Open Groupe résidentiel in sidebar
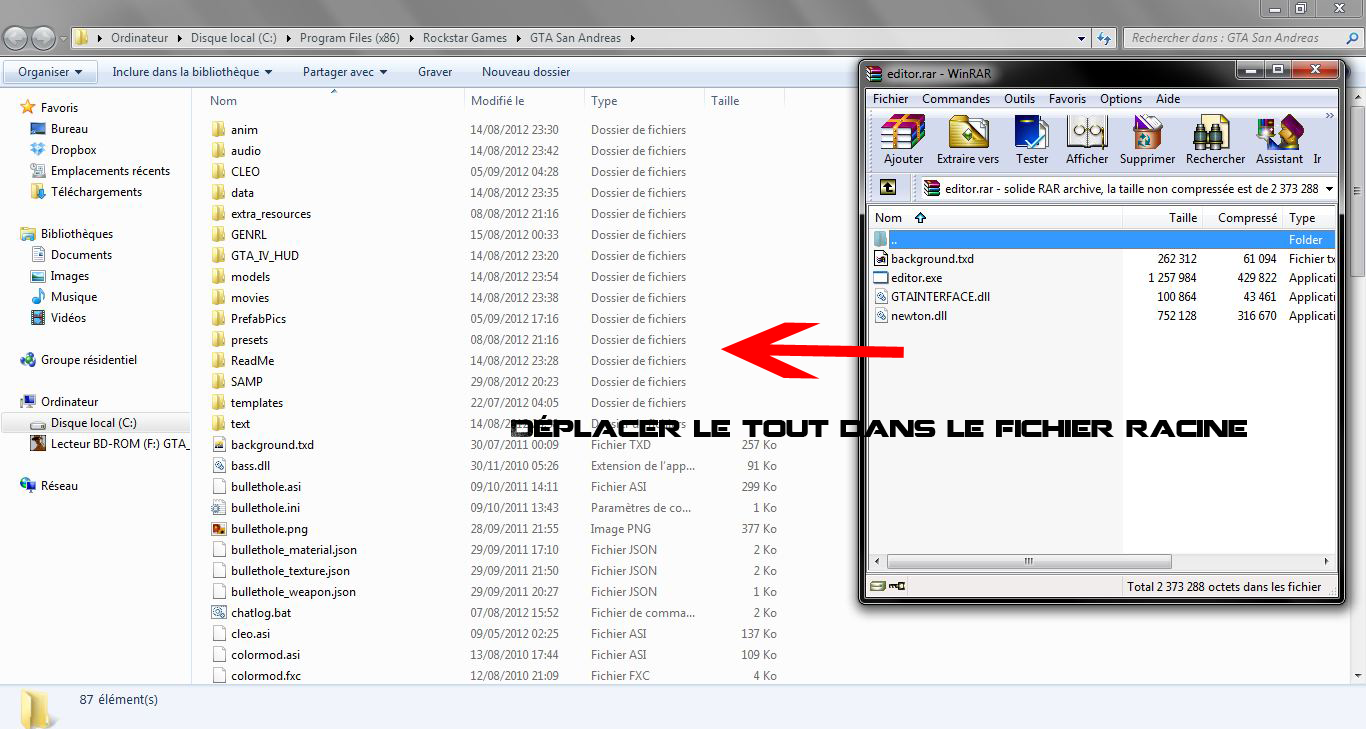1366x729 pixels. pyautogui.click(x=88, y=360)
